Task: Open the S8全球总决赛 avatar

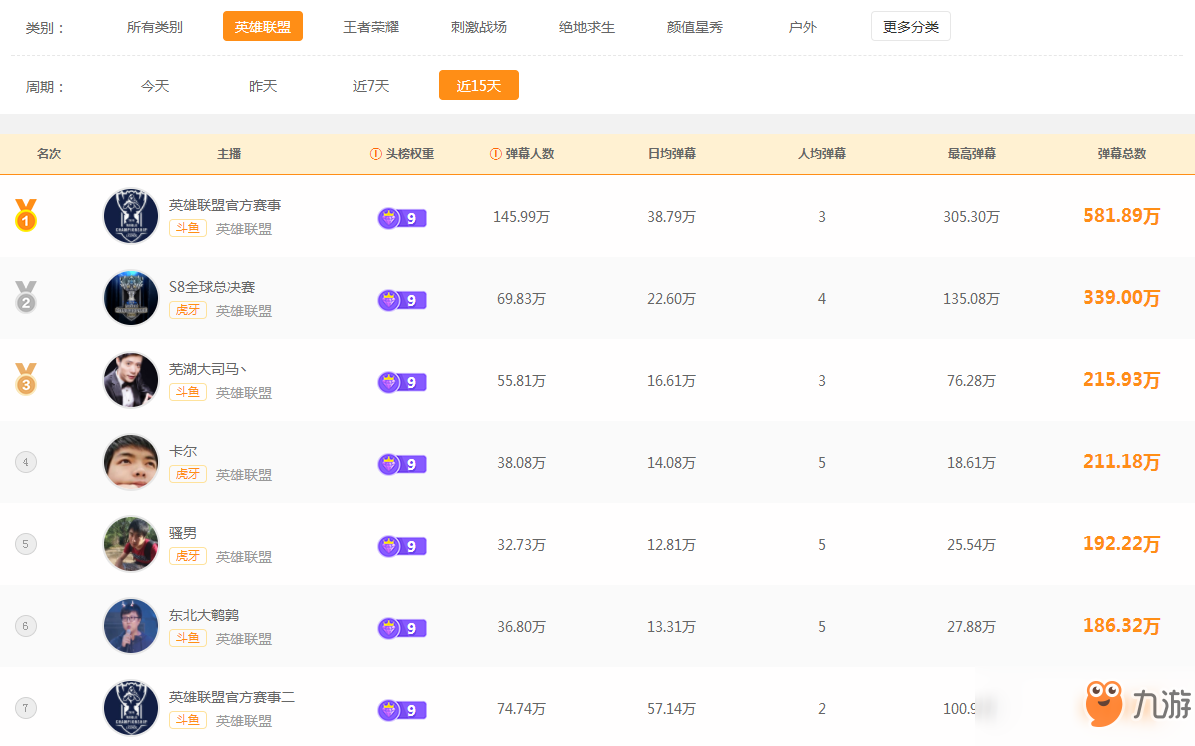Action: 131,298
